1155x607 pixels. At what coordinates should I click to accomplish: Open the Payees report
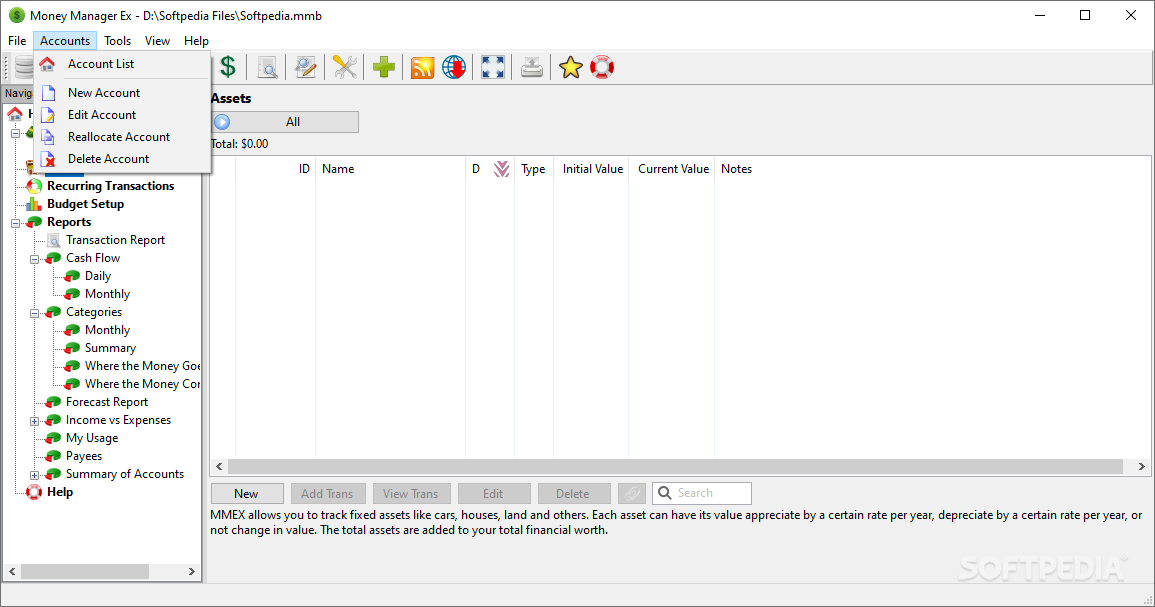tap(84, 456)
